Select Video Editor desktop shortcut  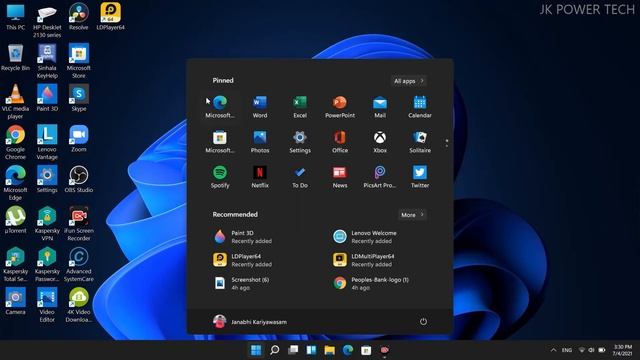tap(47, 304)
